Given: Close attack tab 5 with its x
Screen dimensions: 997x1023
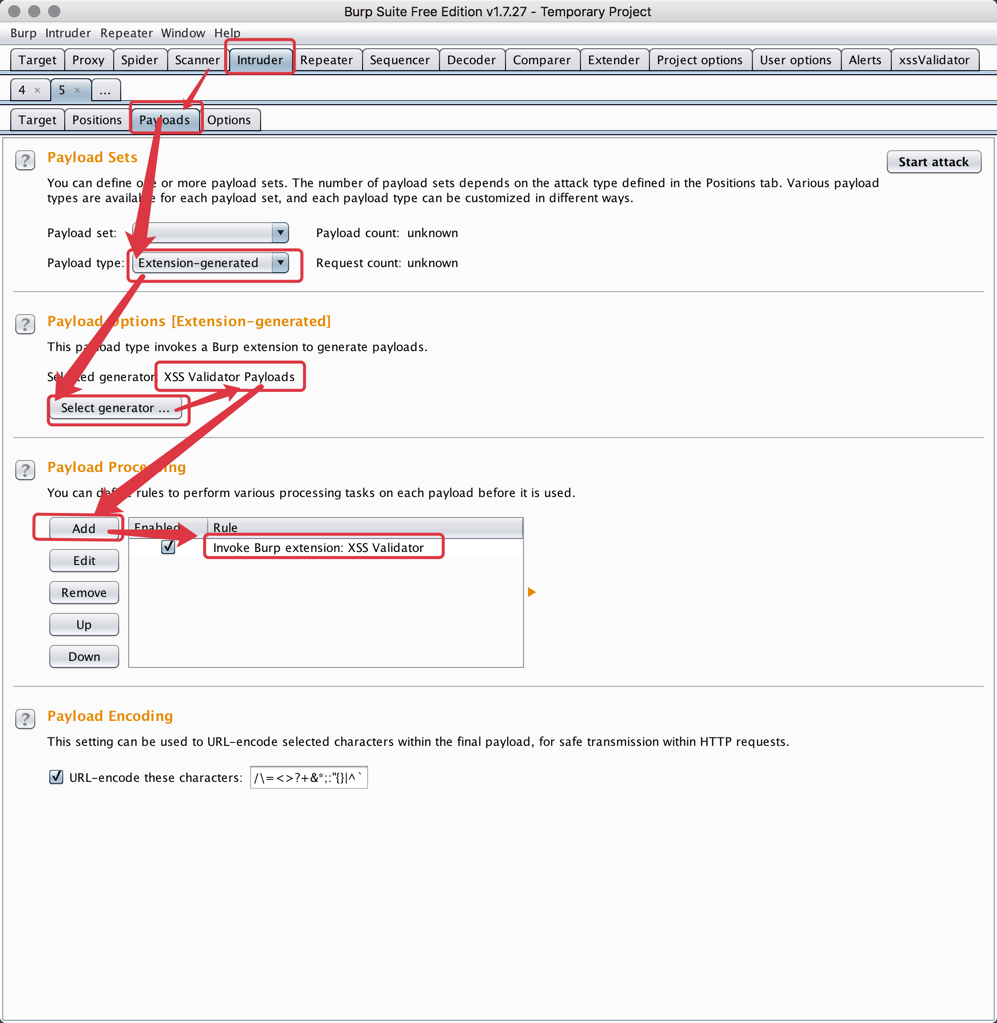Looking at the screenshot, I should pos(77,90).
